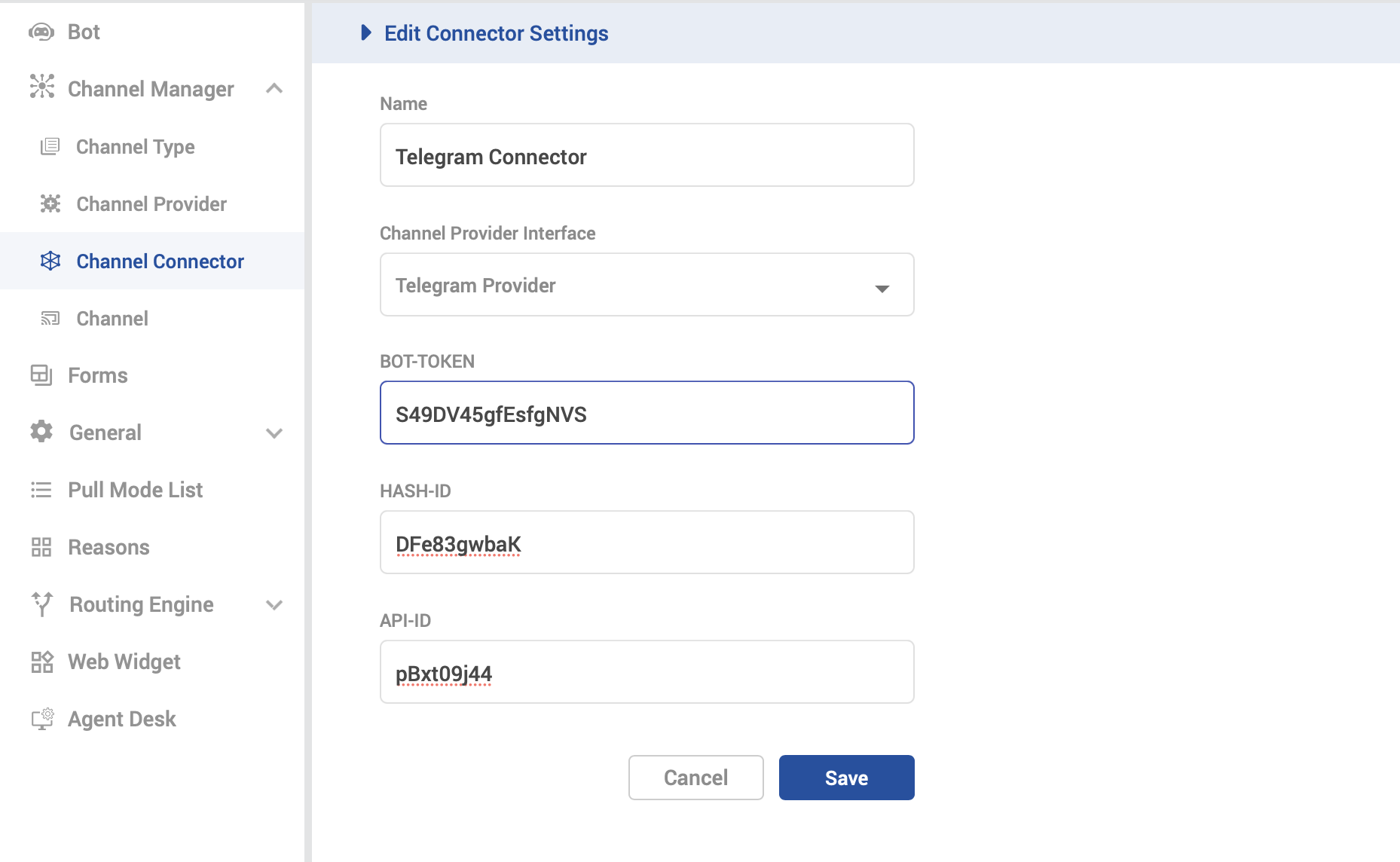
Task: Click the Channel Connector cube icon
Action: (50, 261)
